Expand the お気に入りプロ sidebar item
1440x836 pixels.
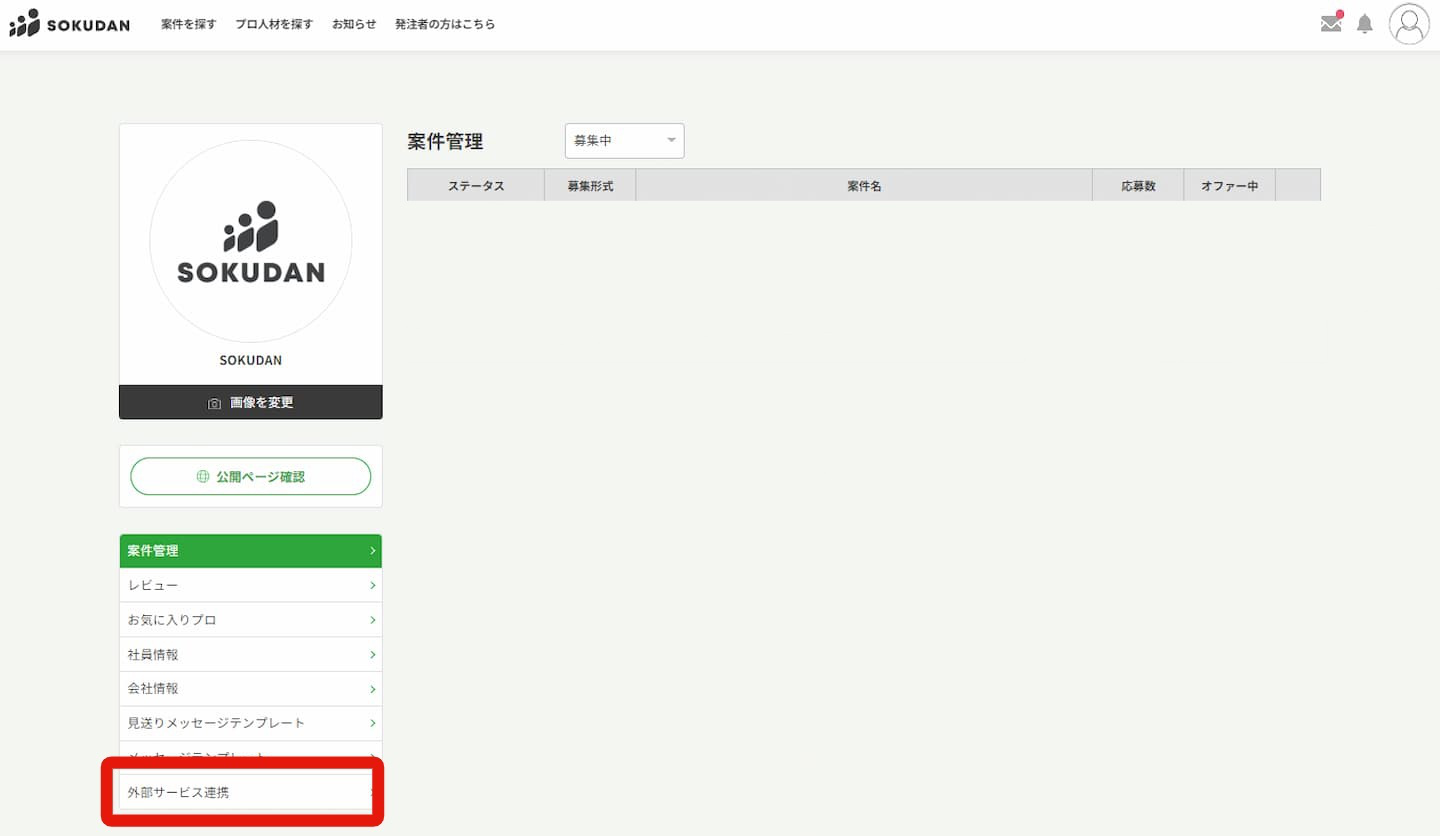(250, 620)
